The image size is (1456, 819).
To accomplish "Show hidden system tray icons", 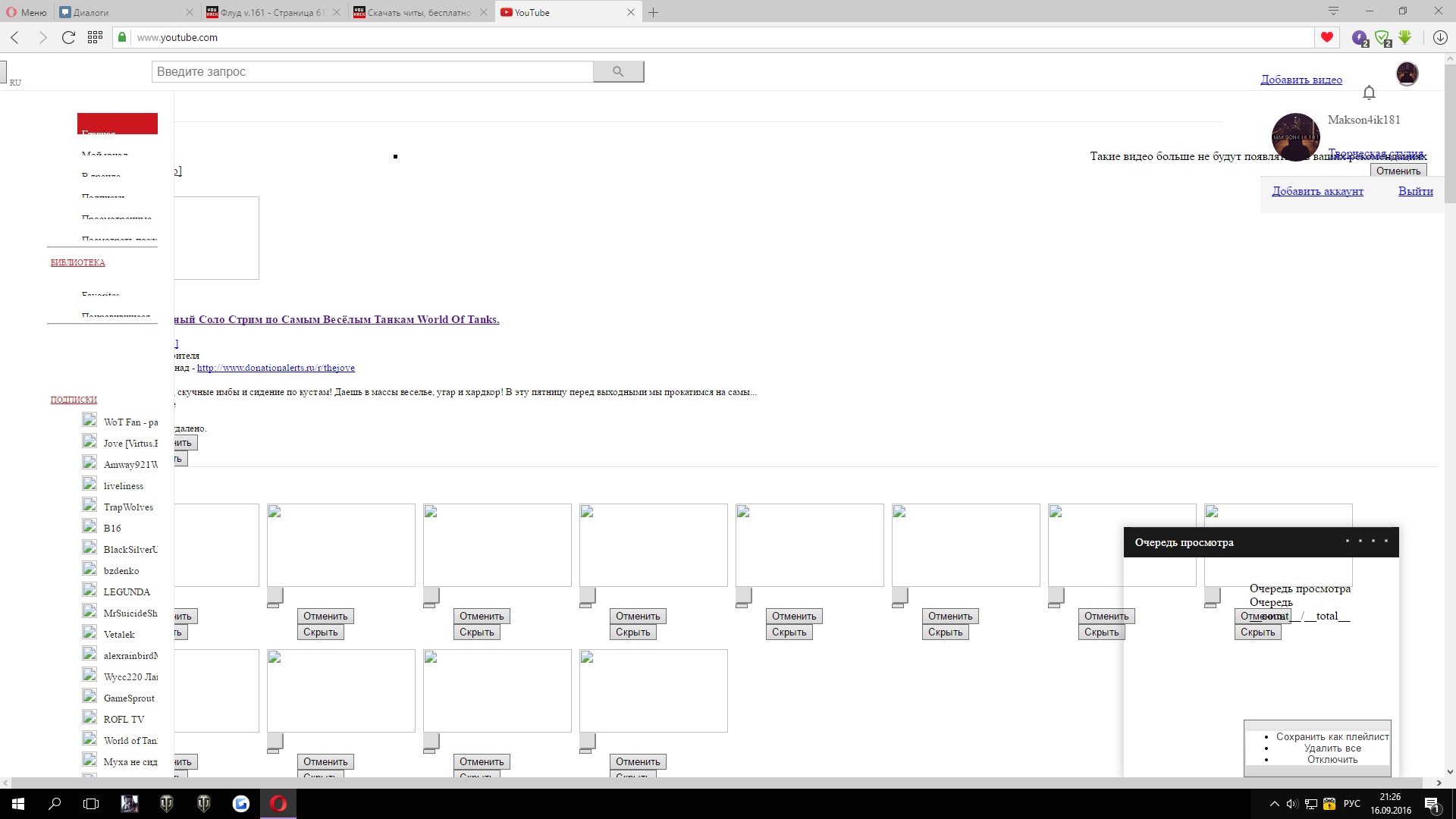I will [x=1275, y=804].
